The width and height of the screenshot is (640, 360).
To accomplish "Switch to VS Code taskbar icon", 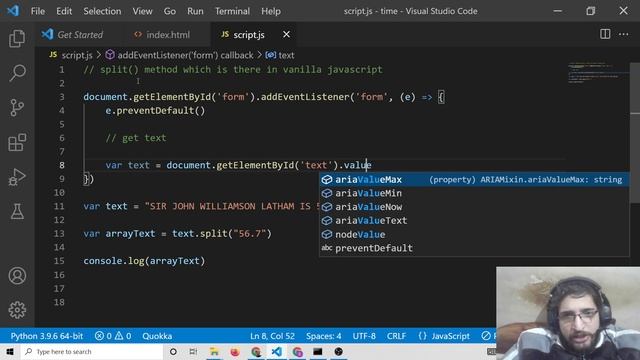I will pyautogui.click(x=276, y=351).
